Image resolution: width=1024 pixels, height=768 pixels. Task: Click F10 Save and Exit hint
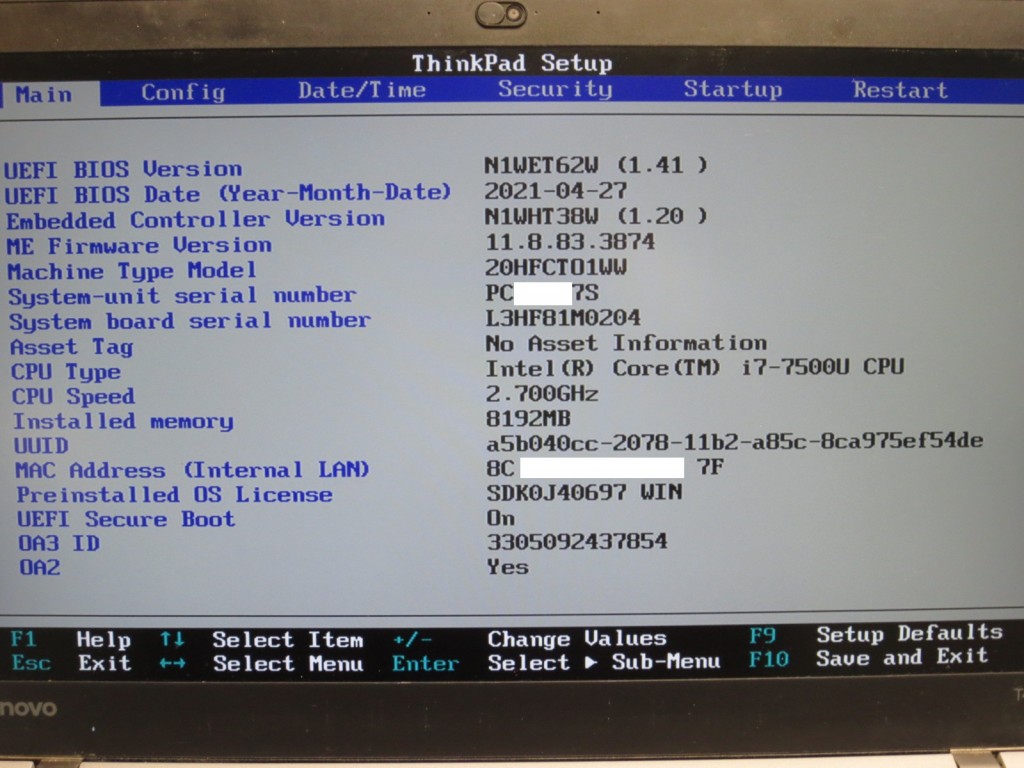869,658
